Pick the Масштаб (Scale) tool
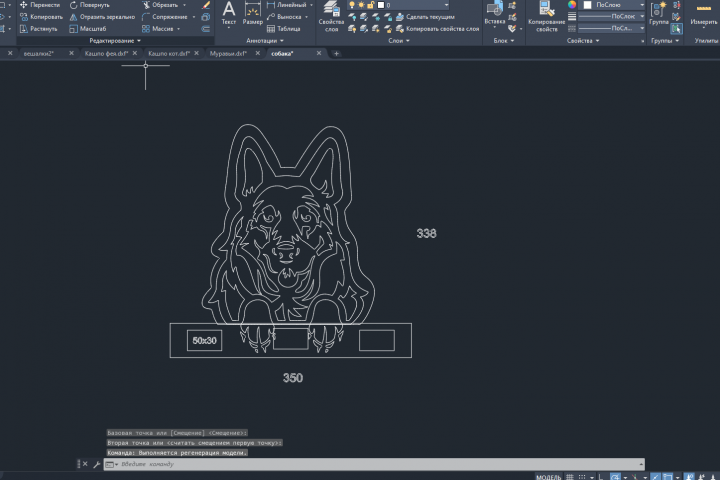Image resolution: width=720 pixels, height=480 pixels. coord(88,29)
